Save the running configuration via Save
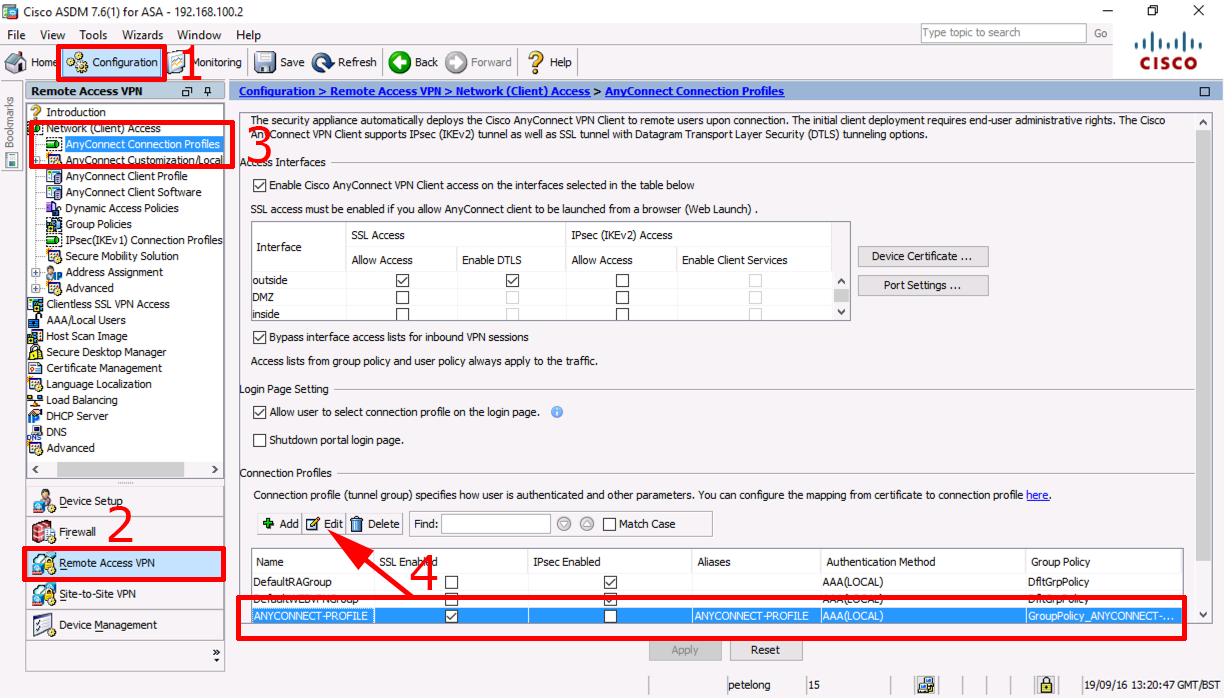 point(280,62)
